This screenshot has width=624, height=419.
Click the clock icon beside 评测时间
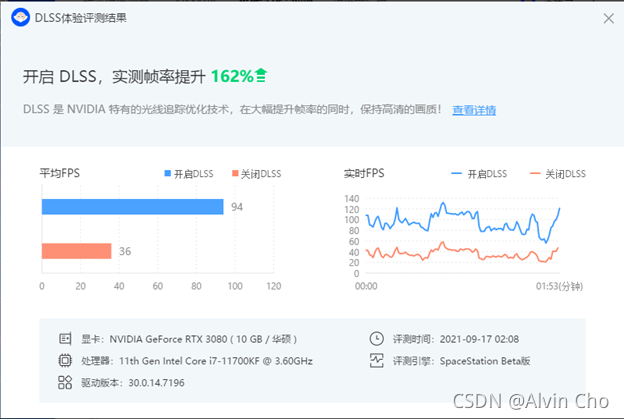coord(376,339)
